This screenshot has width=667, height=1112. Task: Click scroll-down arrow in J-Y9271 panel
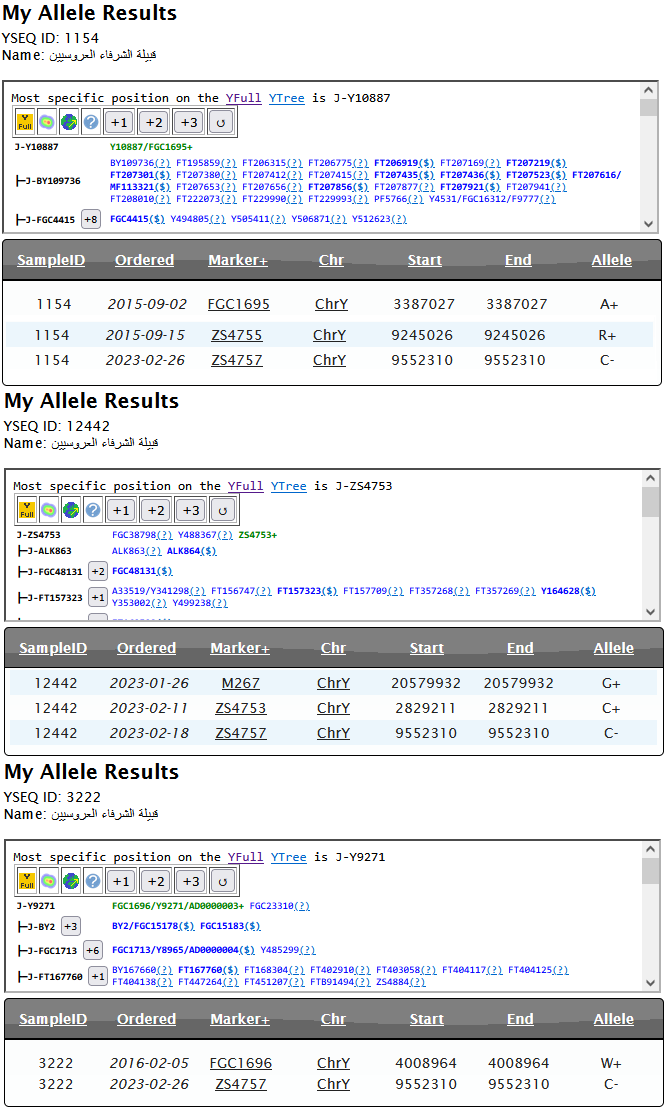[x=651, y=983]
